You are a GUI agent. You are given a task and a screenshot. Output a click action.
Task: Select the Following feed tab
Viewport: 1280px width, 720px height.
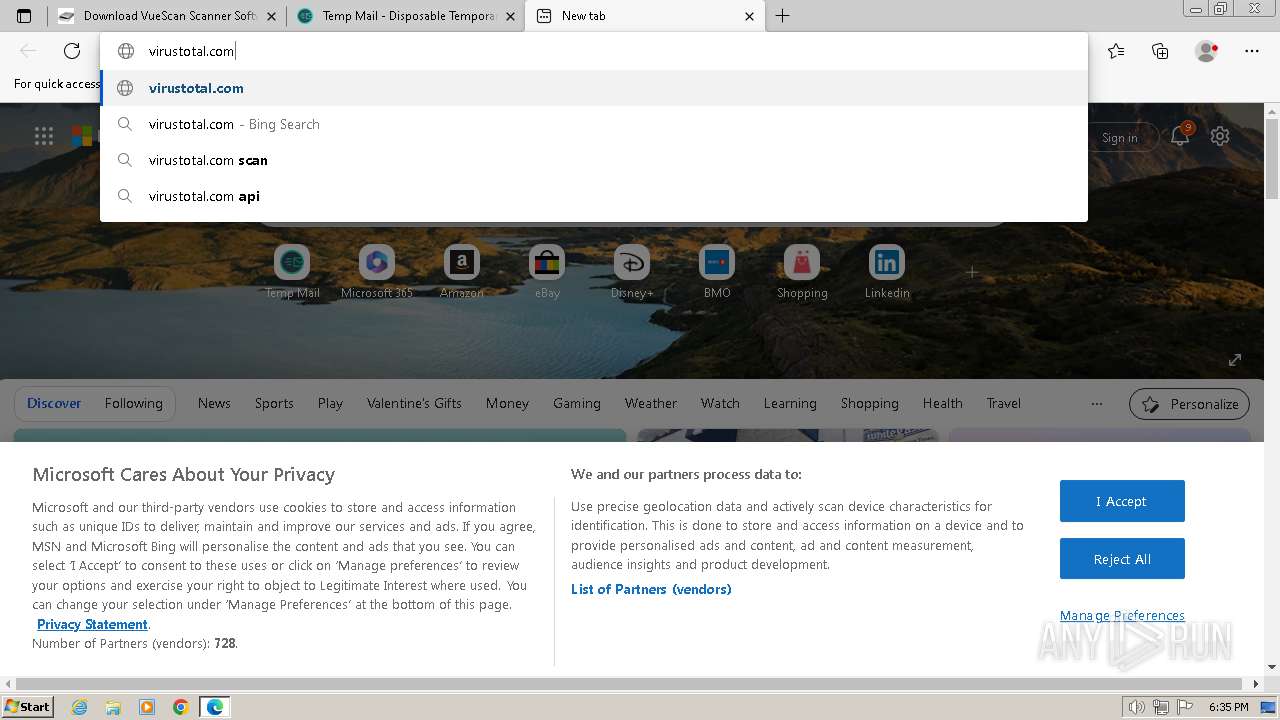[x=134, y=403]
